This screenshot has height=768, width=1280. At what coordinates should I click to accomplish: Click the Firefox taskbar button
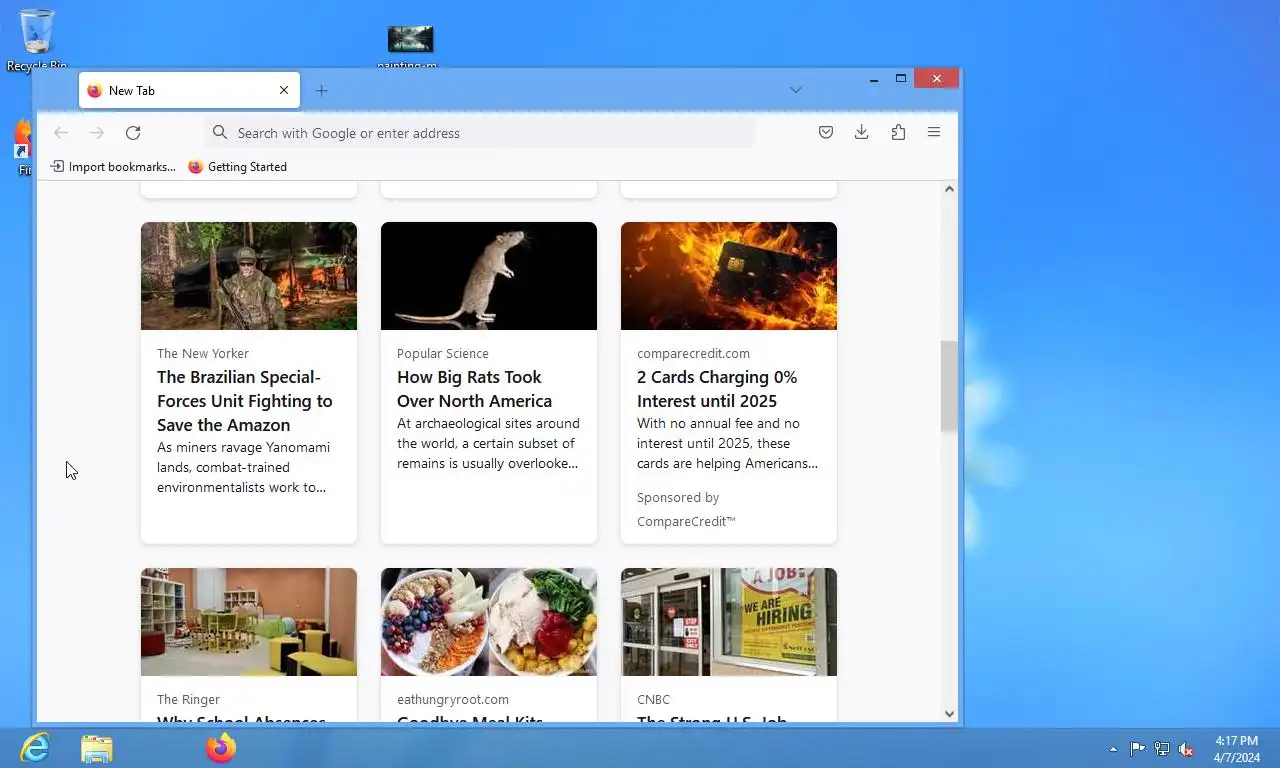tap(221, 748)
